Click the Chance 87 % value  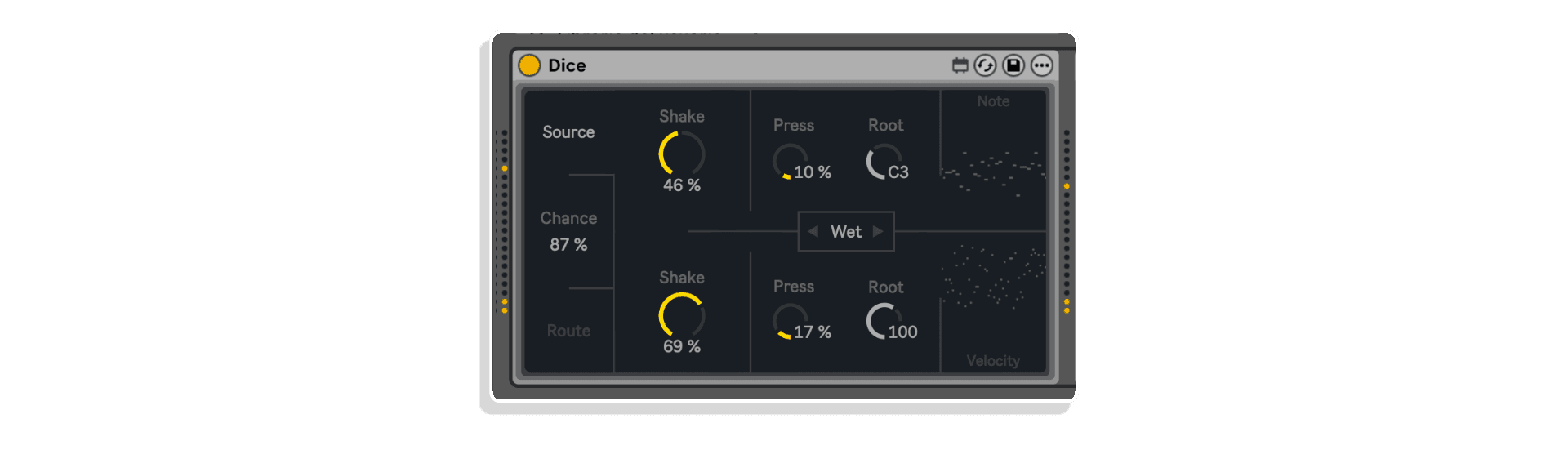click(568, 244)
